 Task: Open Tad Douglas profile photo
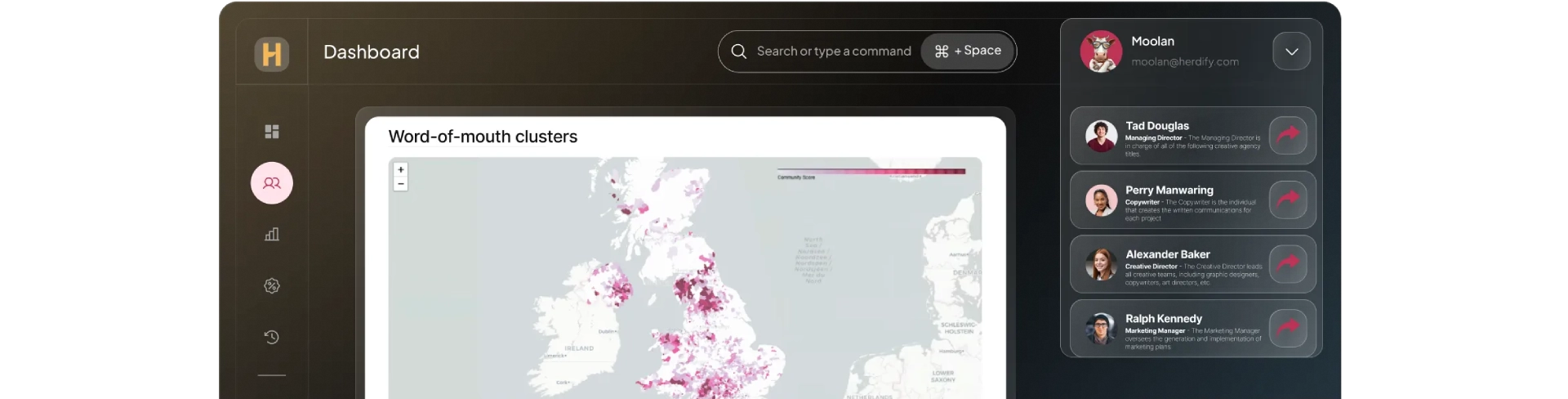coord(1101,136)
